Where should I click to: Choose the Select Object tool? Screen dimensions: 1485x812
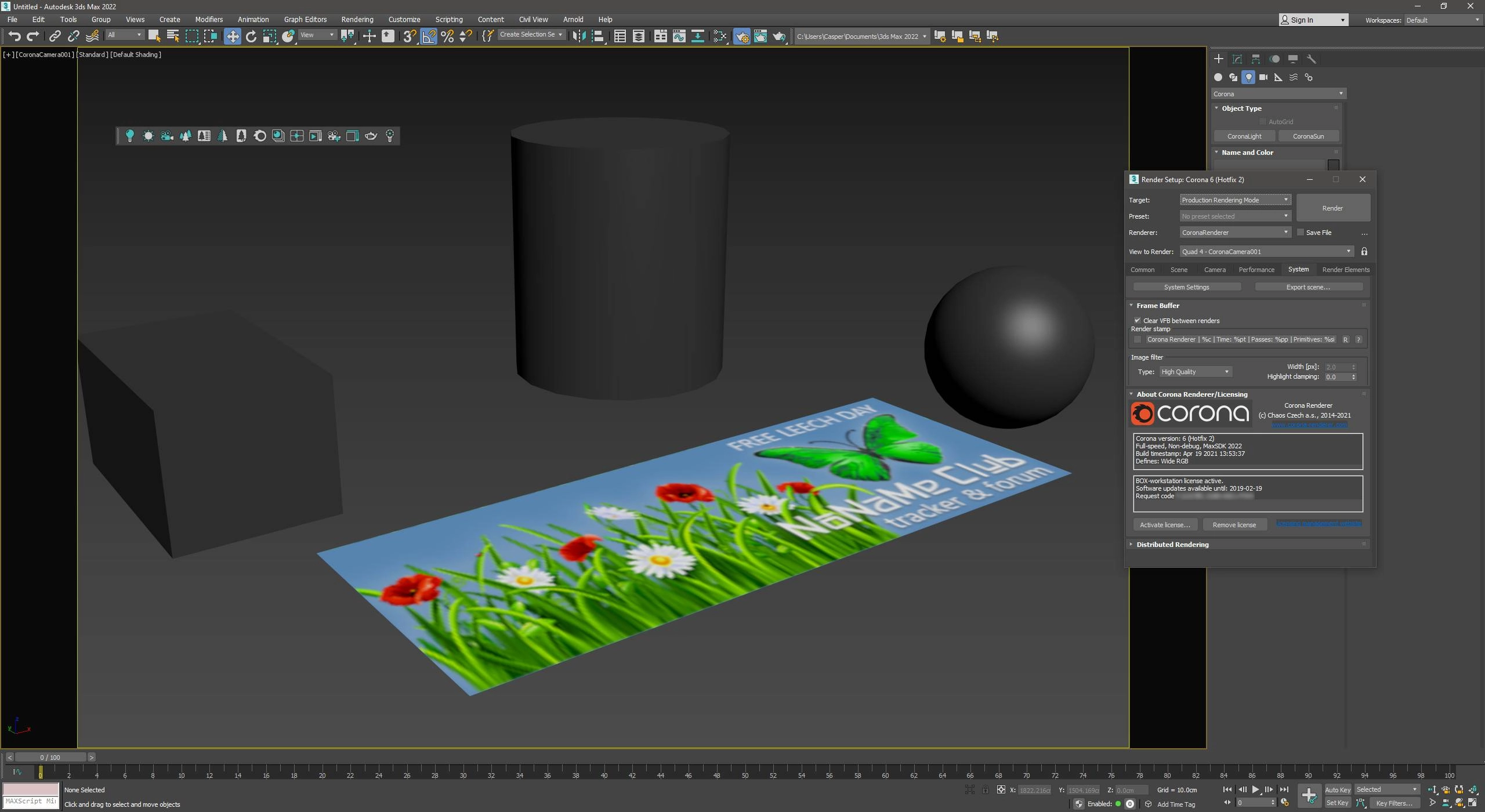point(154,36)
